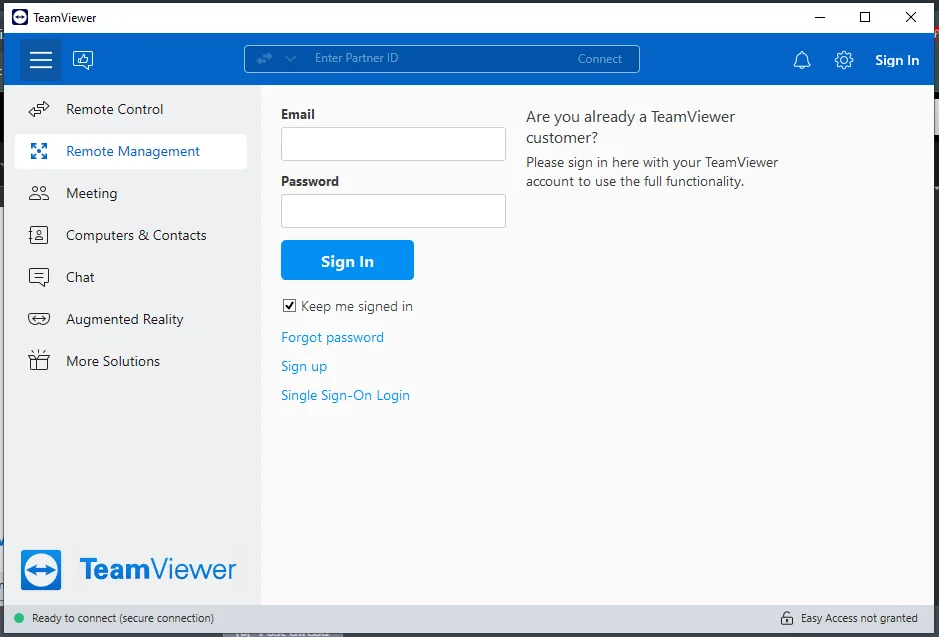Click the Remote Control arrows icon

pyautogui.click(x=39, y=110)
